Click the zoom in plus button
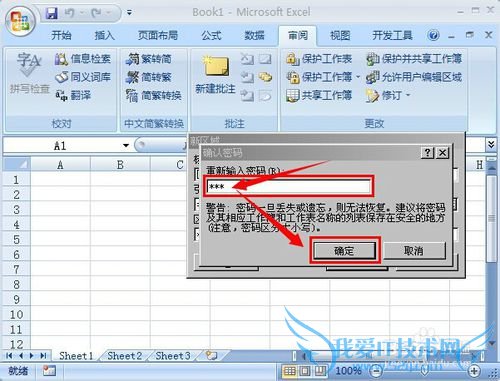 [x=474, y=370]
